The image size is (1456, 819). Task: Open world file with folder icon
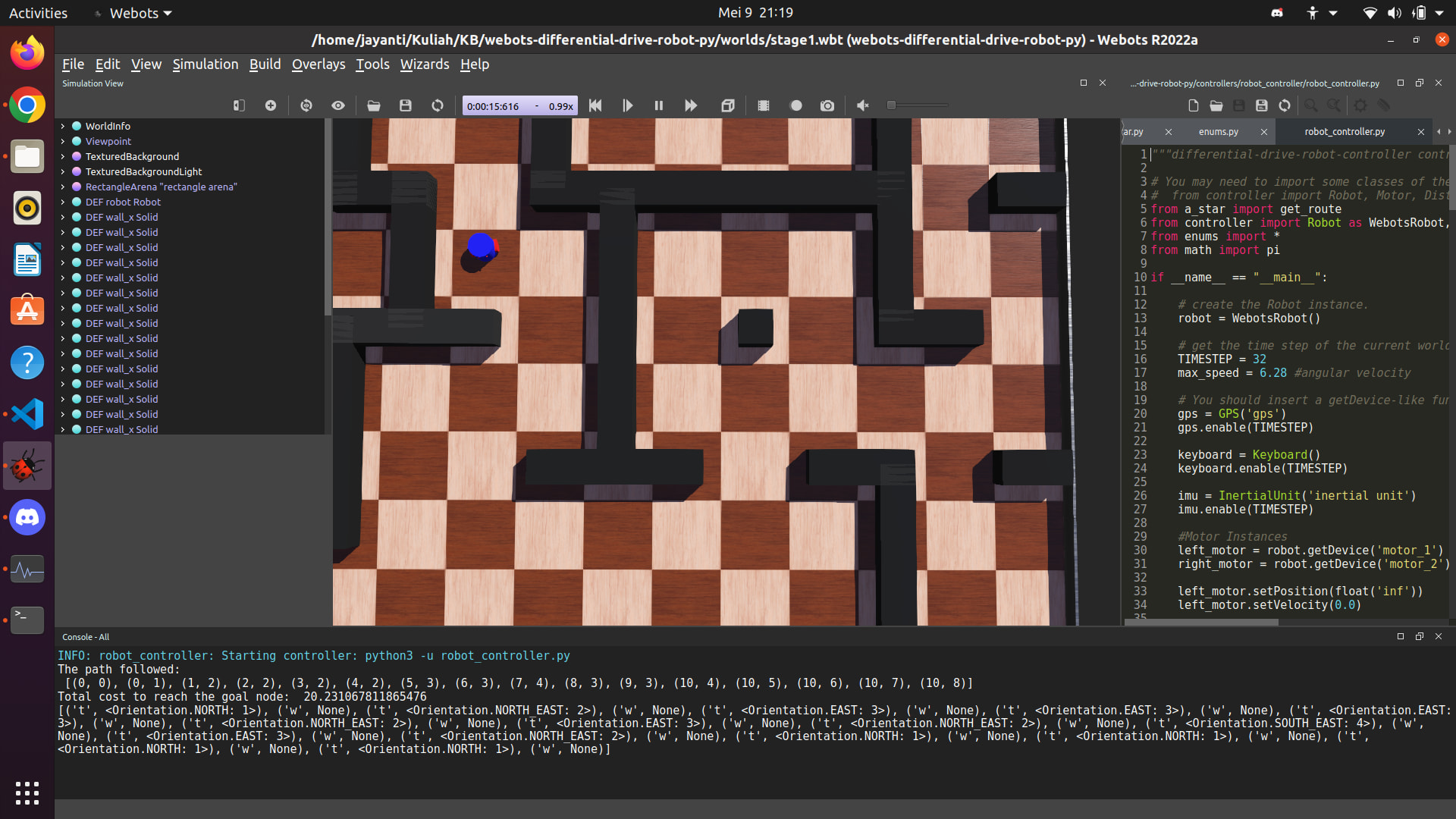(374, 105)
